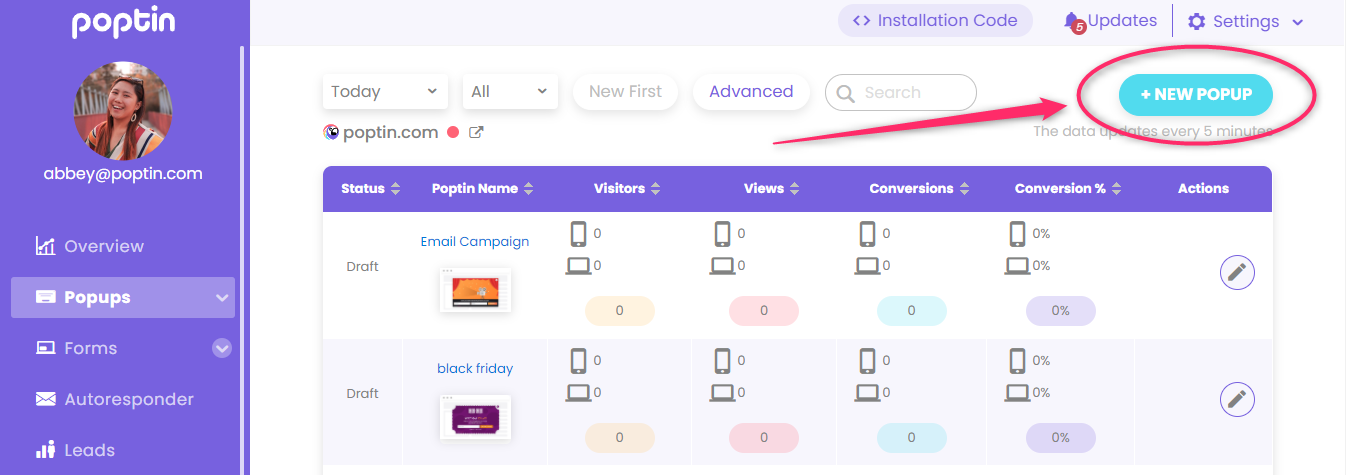
Task: Open the user profile photo
Action: coord(123,111)
